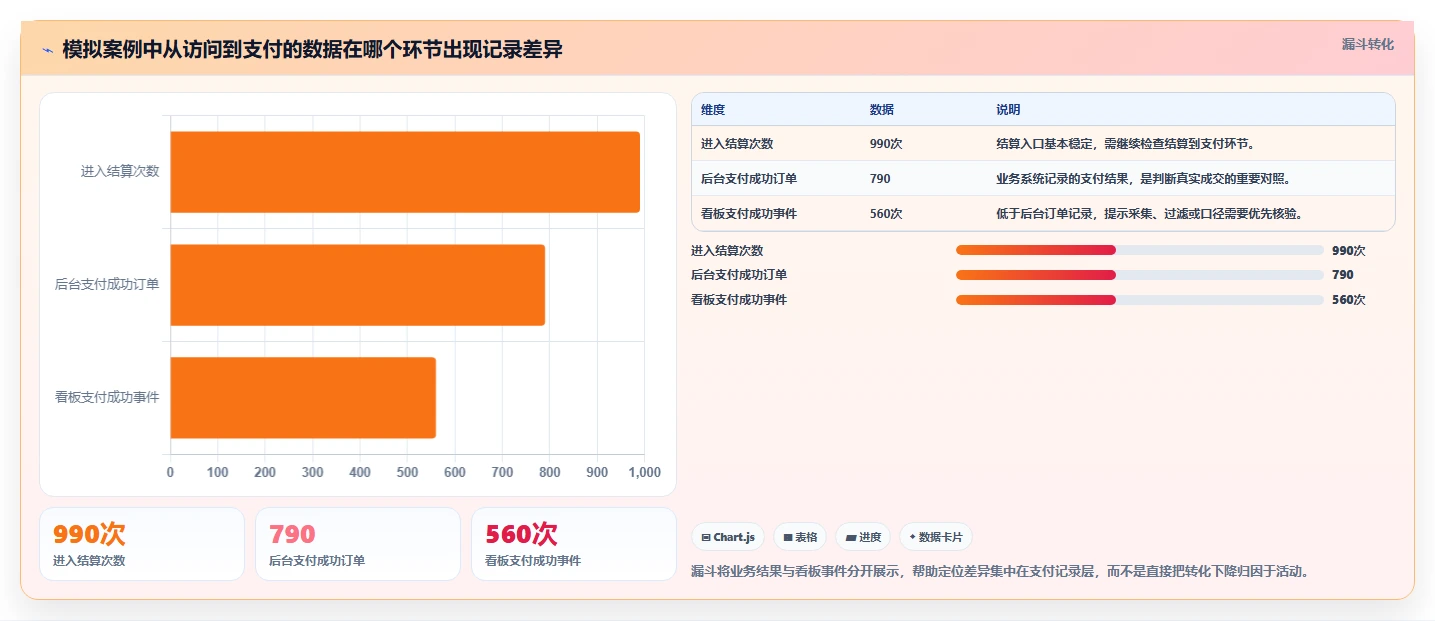Image resolution: width=1435 pixels, height=621 pixels.
Task: Click the 看板支付成功事件 chart bar
Action: [303, 398]
